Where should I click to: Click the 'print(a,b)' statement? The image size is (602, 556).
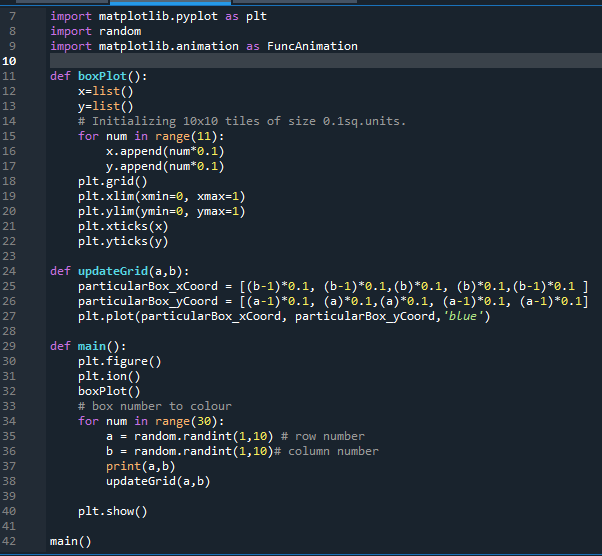(x=141, y=466)
